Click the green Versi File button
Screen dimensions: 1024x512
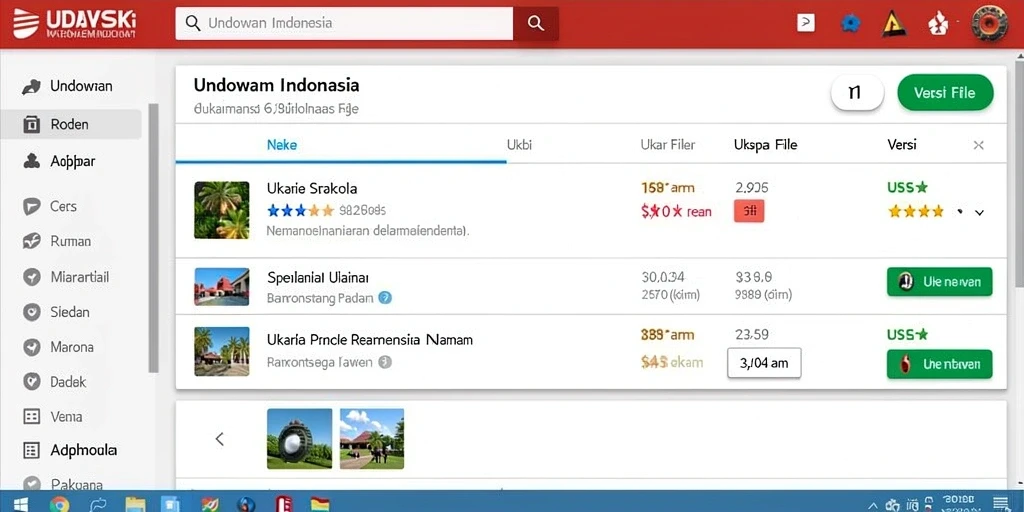click(x=945, y=93)
